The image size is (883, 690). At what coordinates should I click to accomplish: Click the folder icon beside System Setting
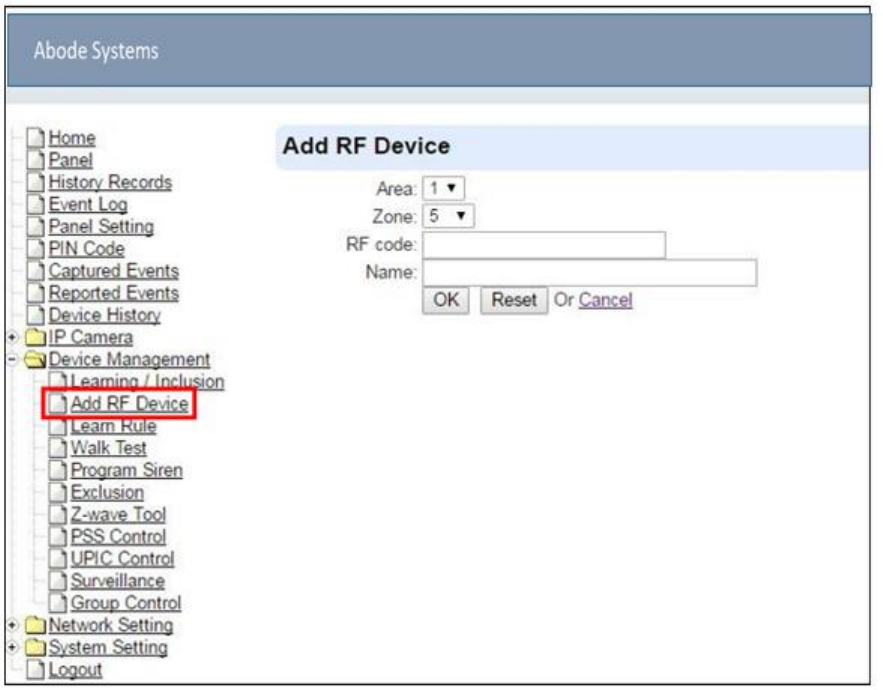click(x=35, y=648)
